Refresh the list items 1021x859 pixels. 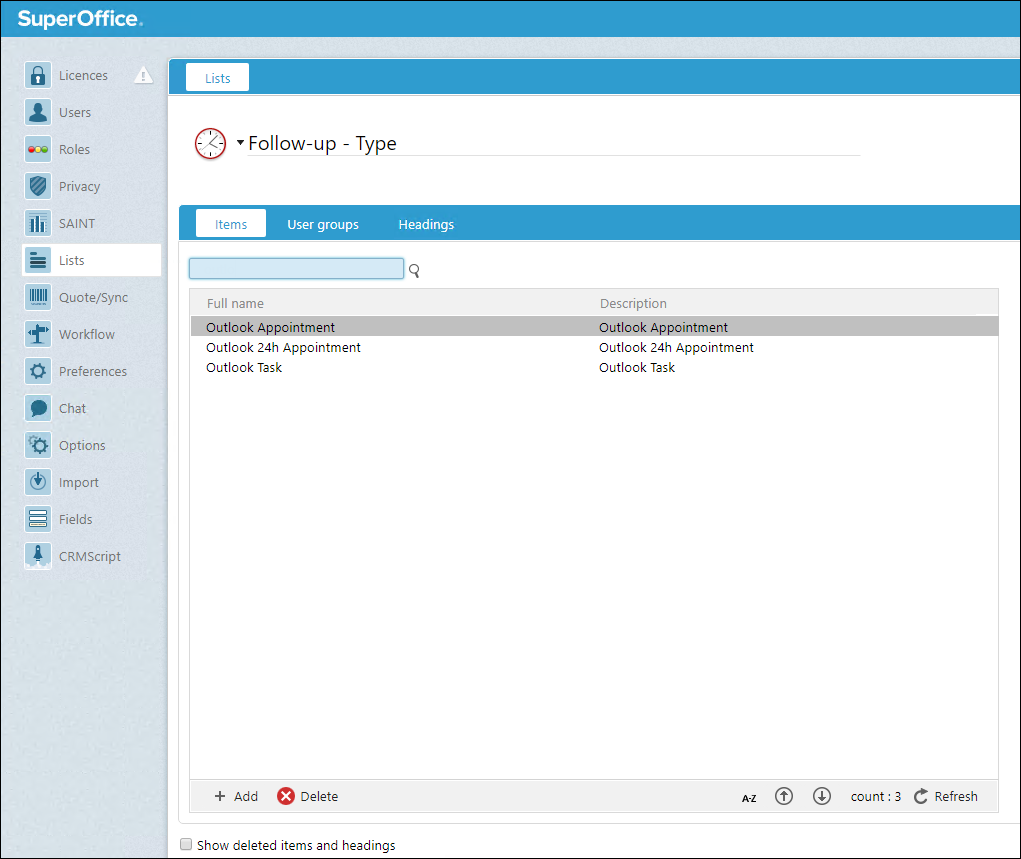(945, 796)
